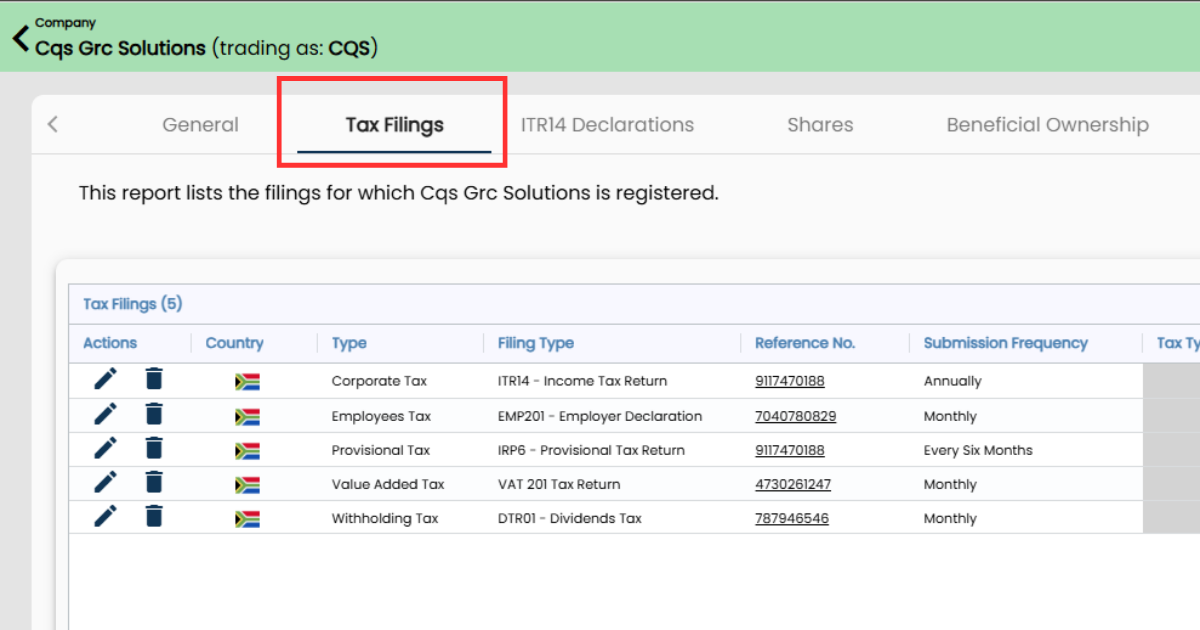
Task: Select the Tax Filings tab
Action: tap(394, 125)
